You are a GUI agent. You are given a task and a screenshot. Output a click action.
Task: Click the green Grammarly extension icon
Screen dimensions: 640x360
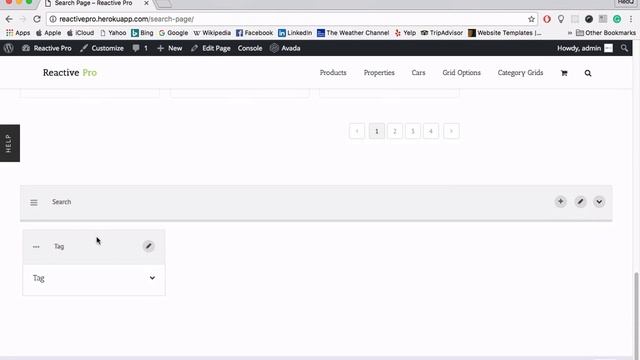[617, 19]
